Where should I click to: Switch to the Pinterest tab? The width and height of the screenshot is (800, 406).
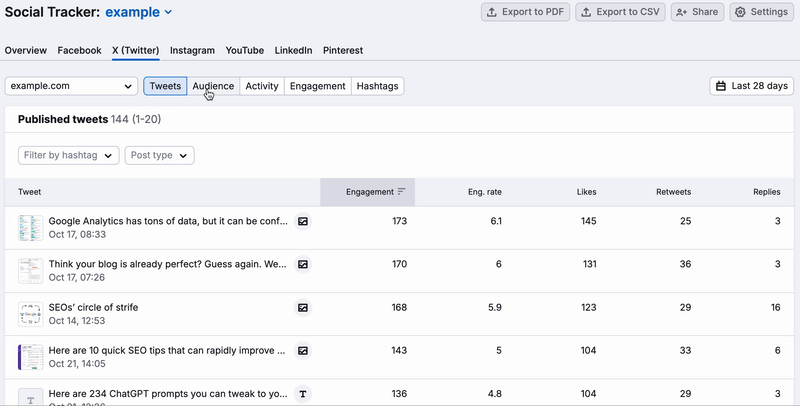(x=343, y=50)
